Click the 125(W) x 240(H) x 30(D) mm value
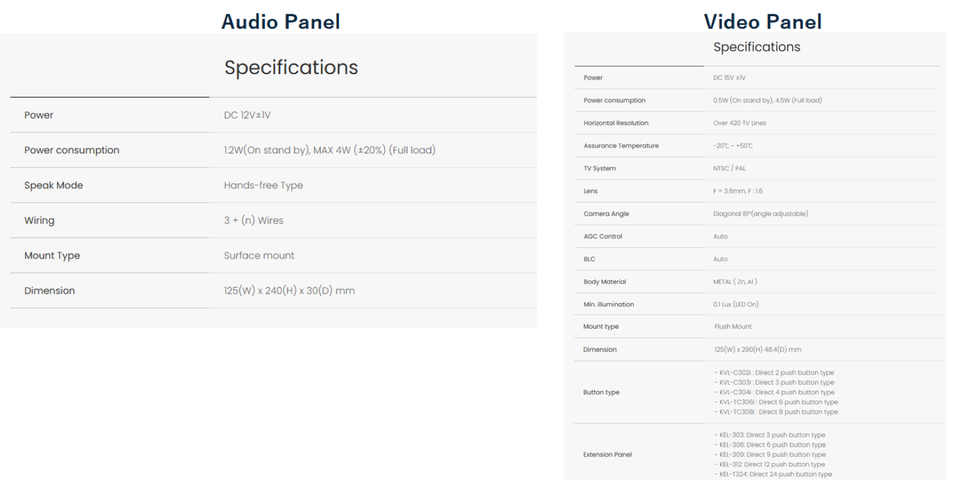This screenshot has width=960, height=487. tap(289, 290)
